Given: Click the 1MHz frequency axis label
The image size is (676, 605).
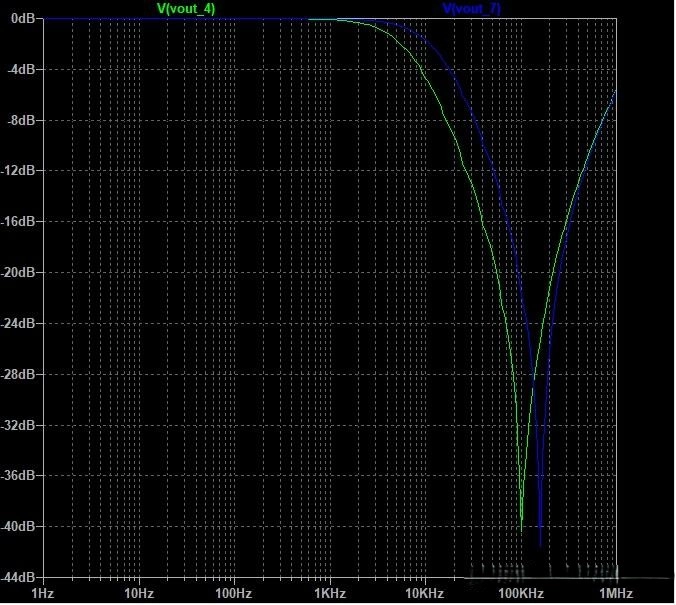Looking at the screenshot, I should pyautogui.click(x=615, y=593).
